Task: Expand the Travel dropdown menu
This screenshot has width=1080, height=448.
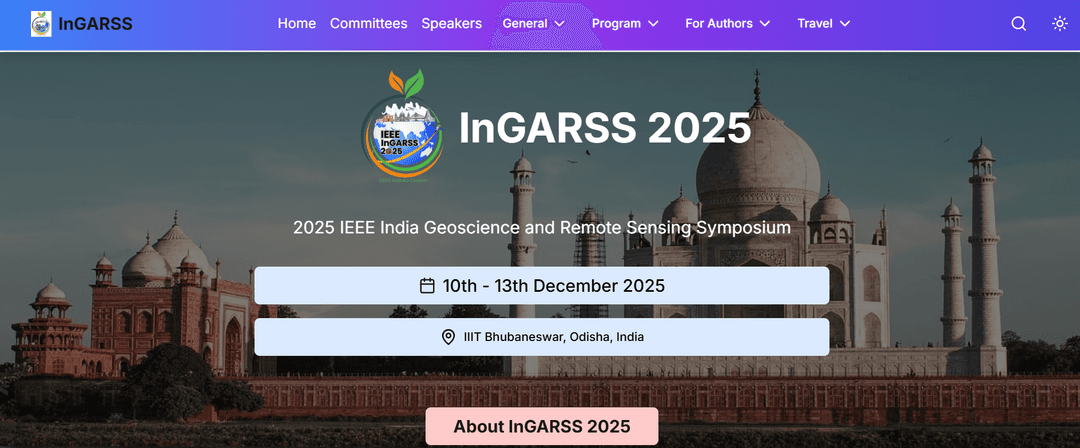Action: 824,23
